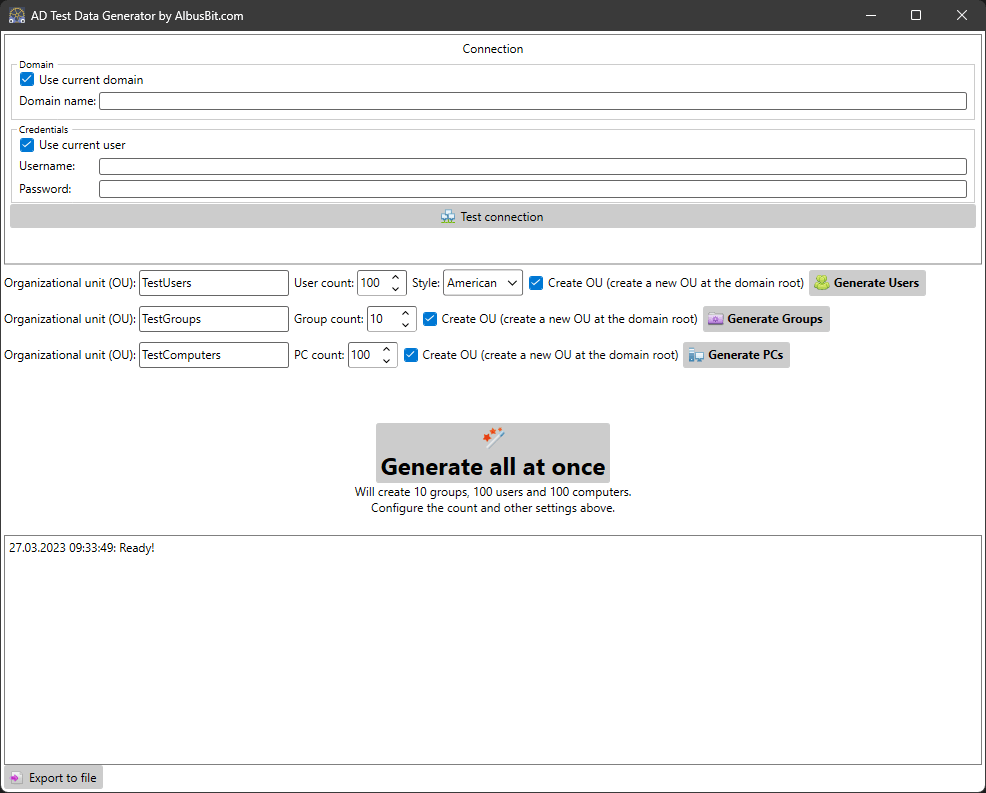
Task: Click the Generate PCs button
Action: (736, 355)
